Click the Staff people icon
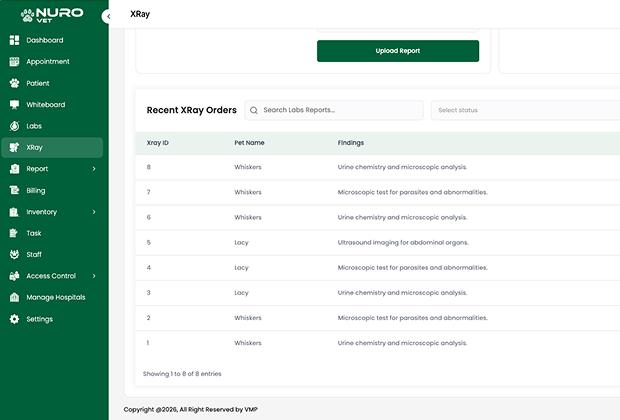Screen dimensions: 620x420 point(14,254)
